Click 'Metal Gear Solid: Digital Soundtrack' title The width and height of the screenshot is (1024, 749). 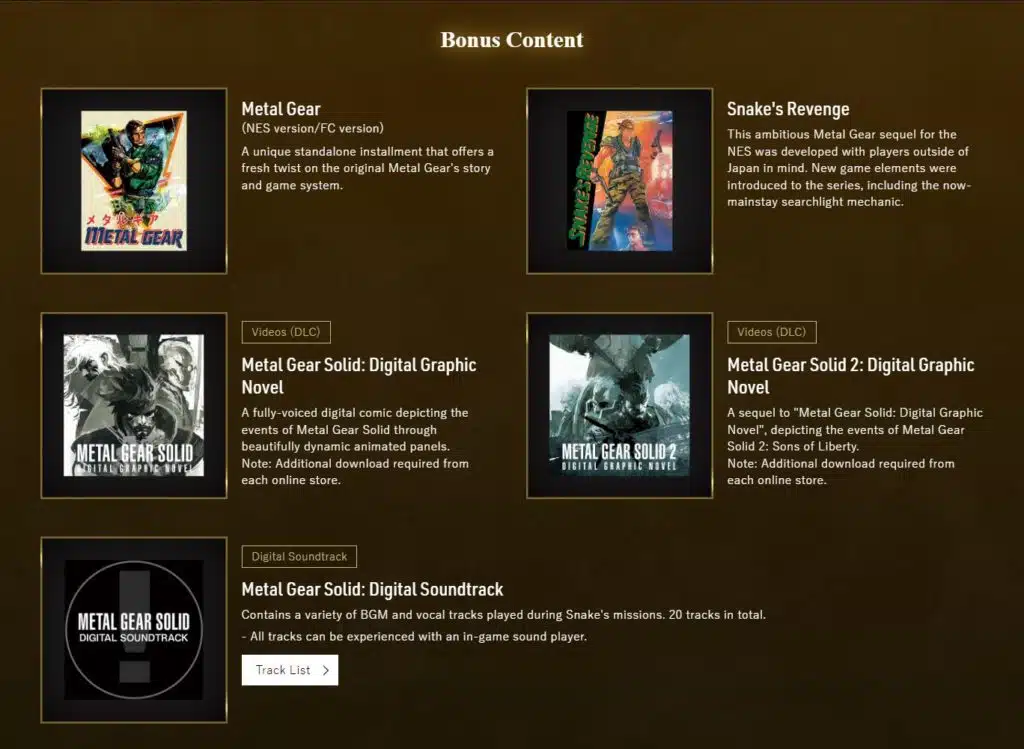point(372,590)
